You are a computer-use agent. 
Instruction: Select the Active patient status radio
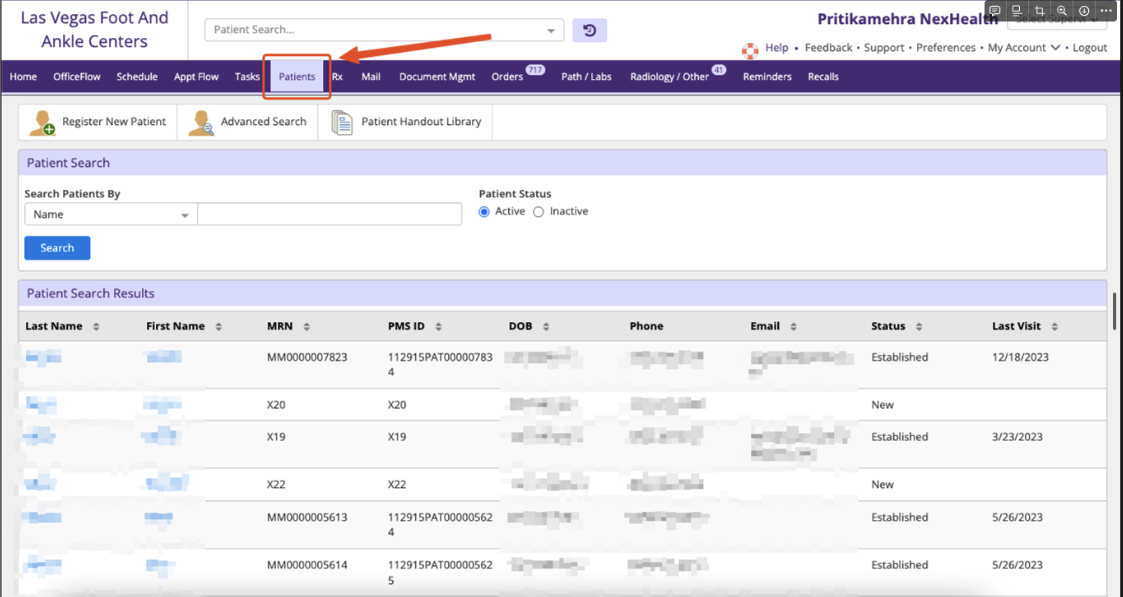[484, 212]
